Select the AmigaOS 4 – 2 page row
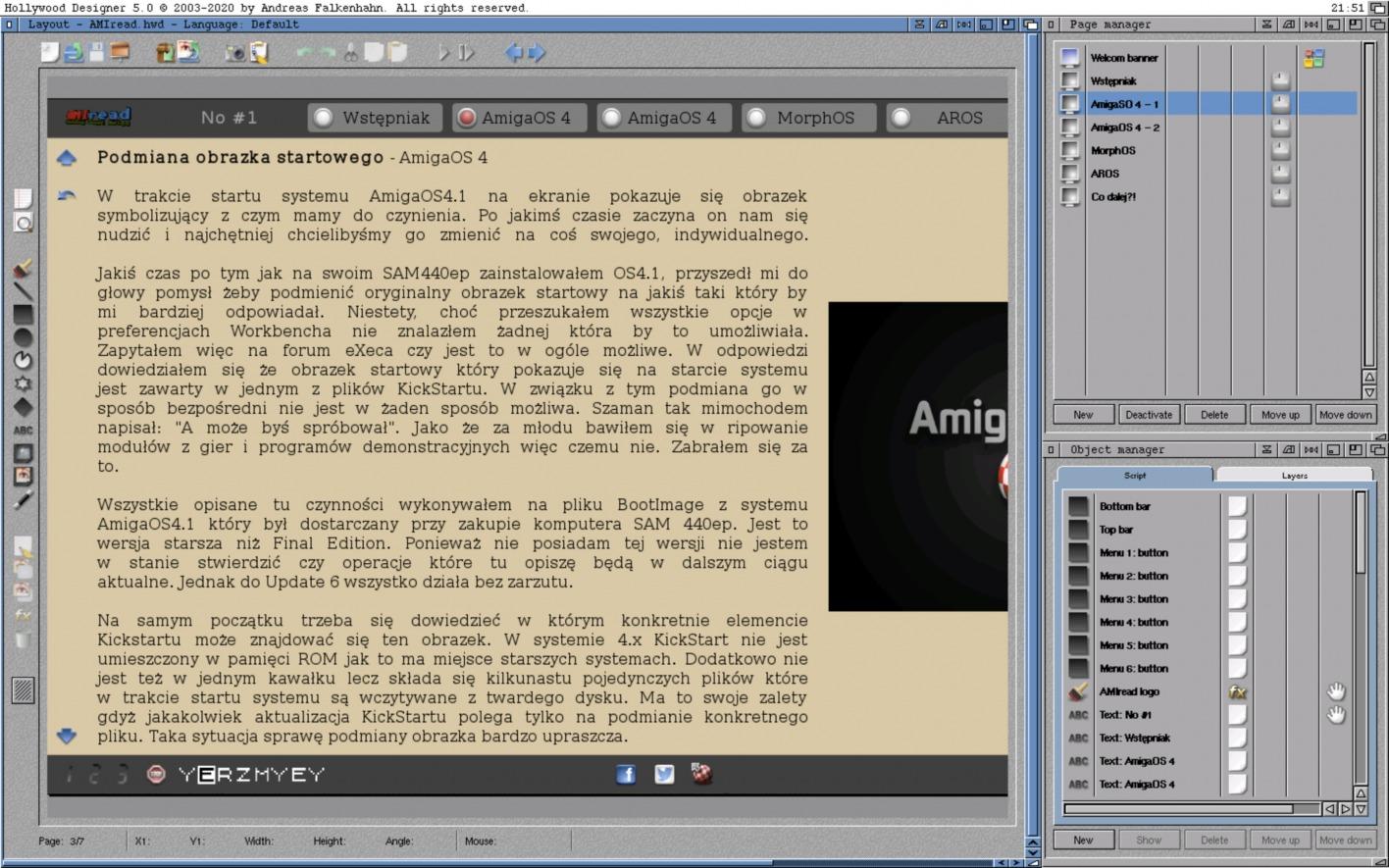Image resolution: width=1389 pixels, height=868 pixels. 1207,128
